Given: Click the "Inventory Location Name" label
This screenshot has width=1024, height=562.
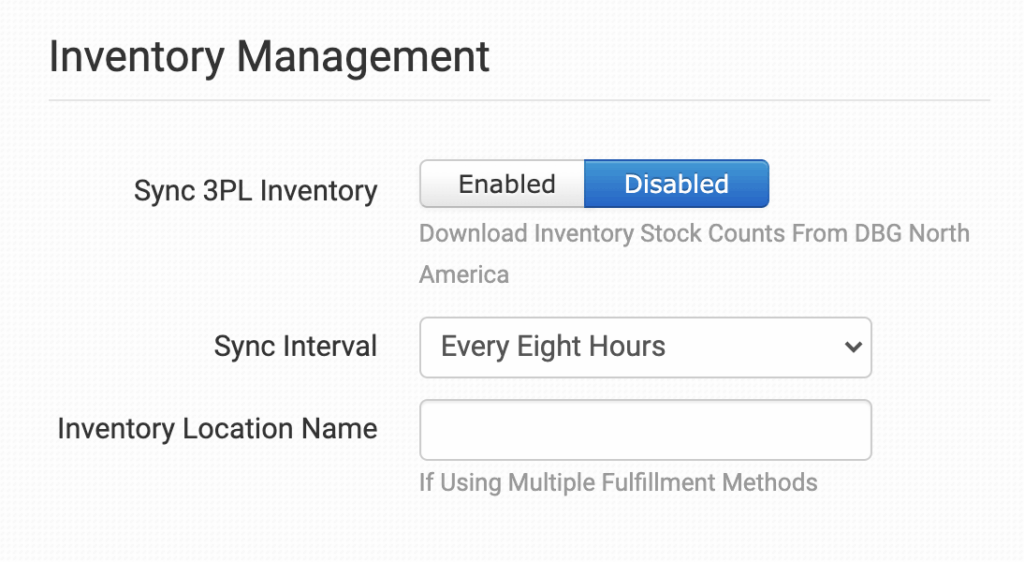Looking at the screenshot, I should tap(217, 429).
